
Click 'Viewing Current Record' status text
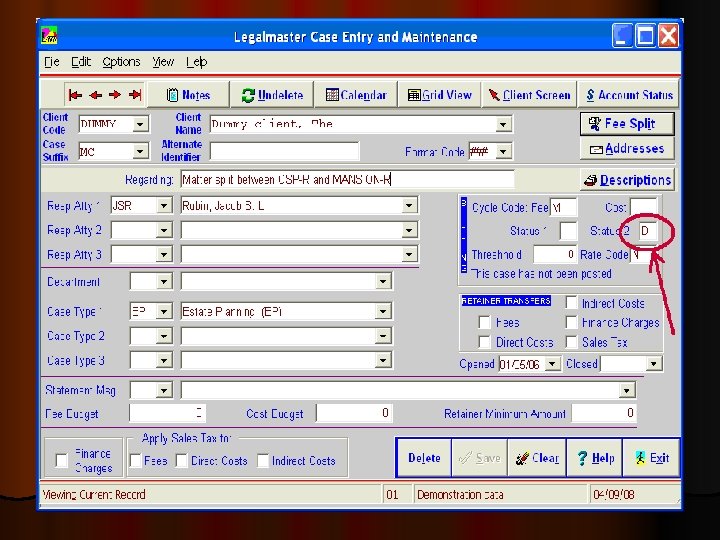tap(94, 495)
